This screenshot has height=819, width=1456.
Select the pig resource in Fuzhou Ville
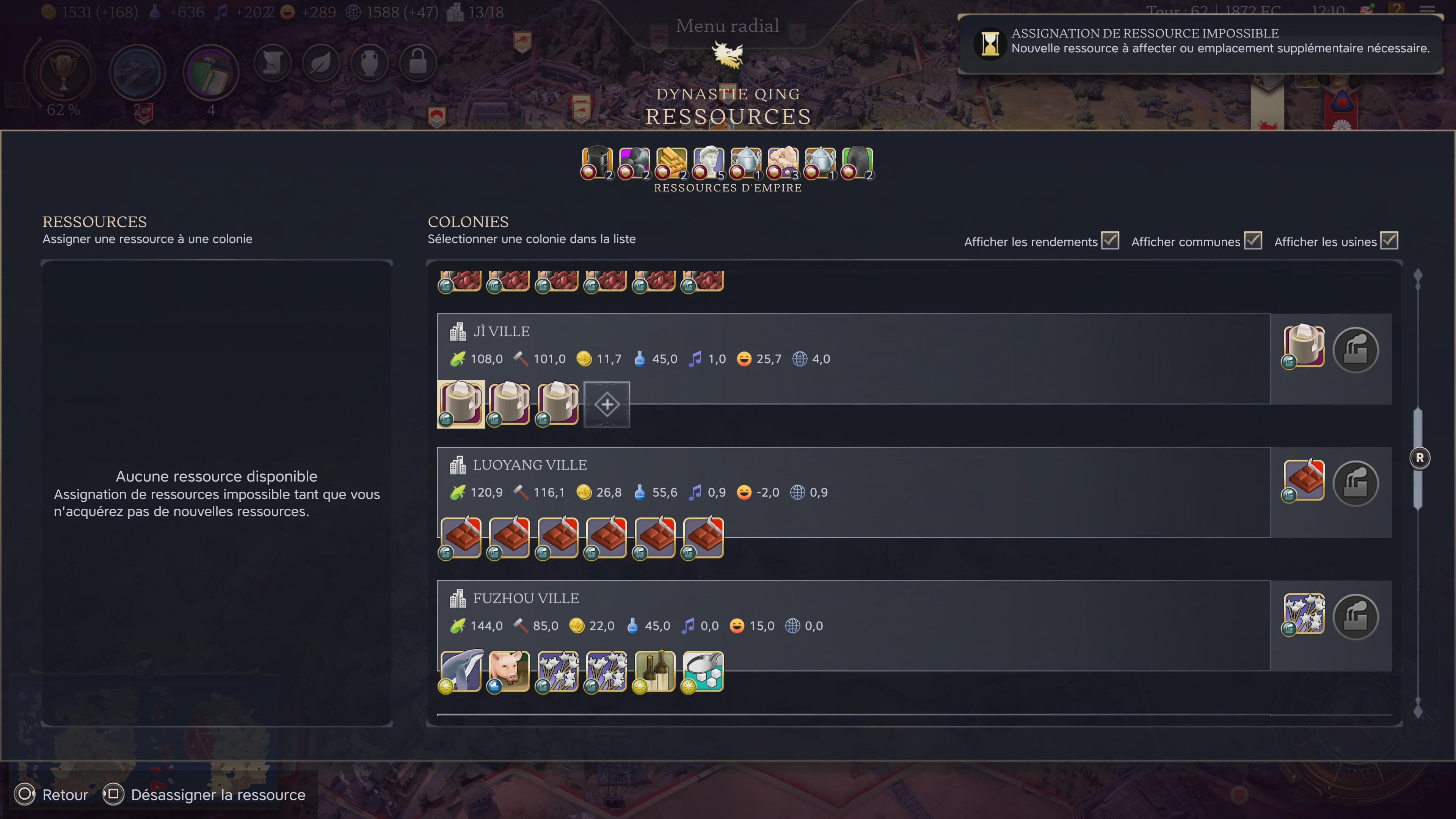[x=509, y=671]
